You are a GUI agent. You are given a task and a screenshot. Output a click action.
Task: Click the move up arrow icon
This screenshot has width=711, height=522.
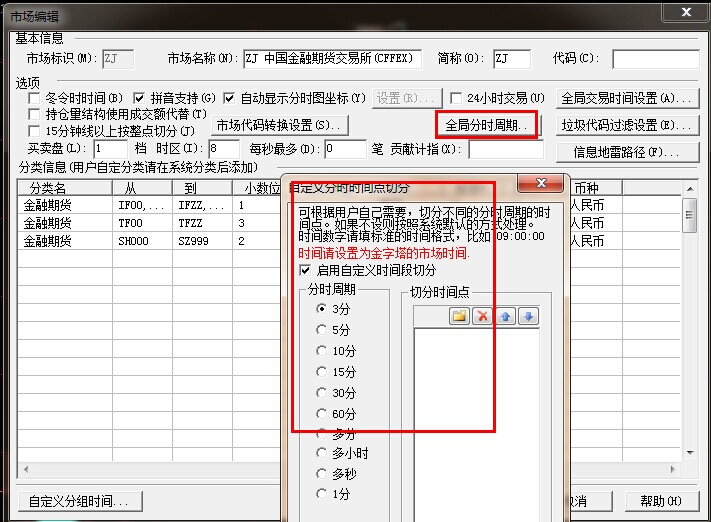coord(506,316)
